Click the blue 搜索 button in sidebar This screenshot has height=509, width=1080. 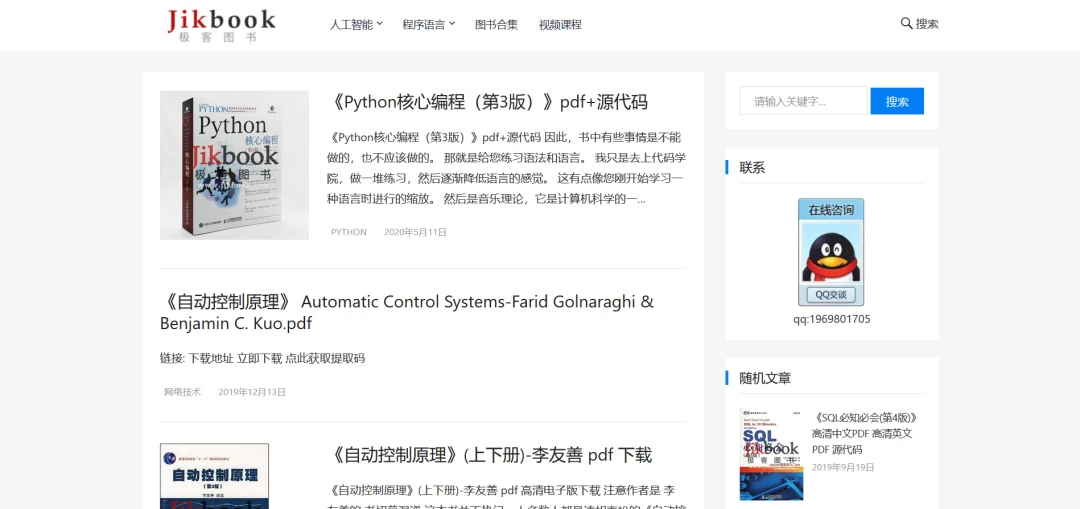click(897, 101)
